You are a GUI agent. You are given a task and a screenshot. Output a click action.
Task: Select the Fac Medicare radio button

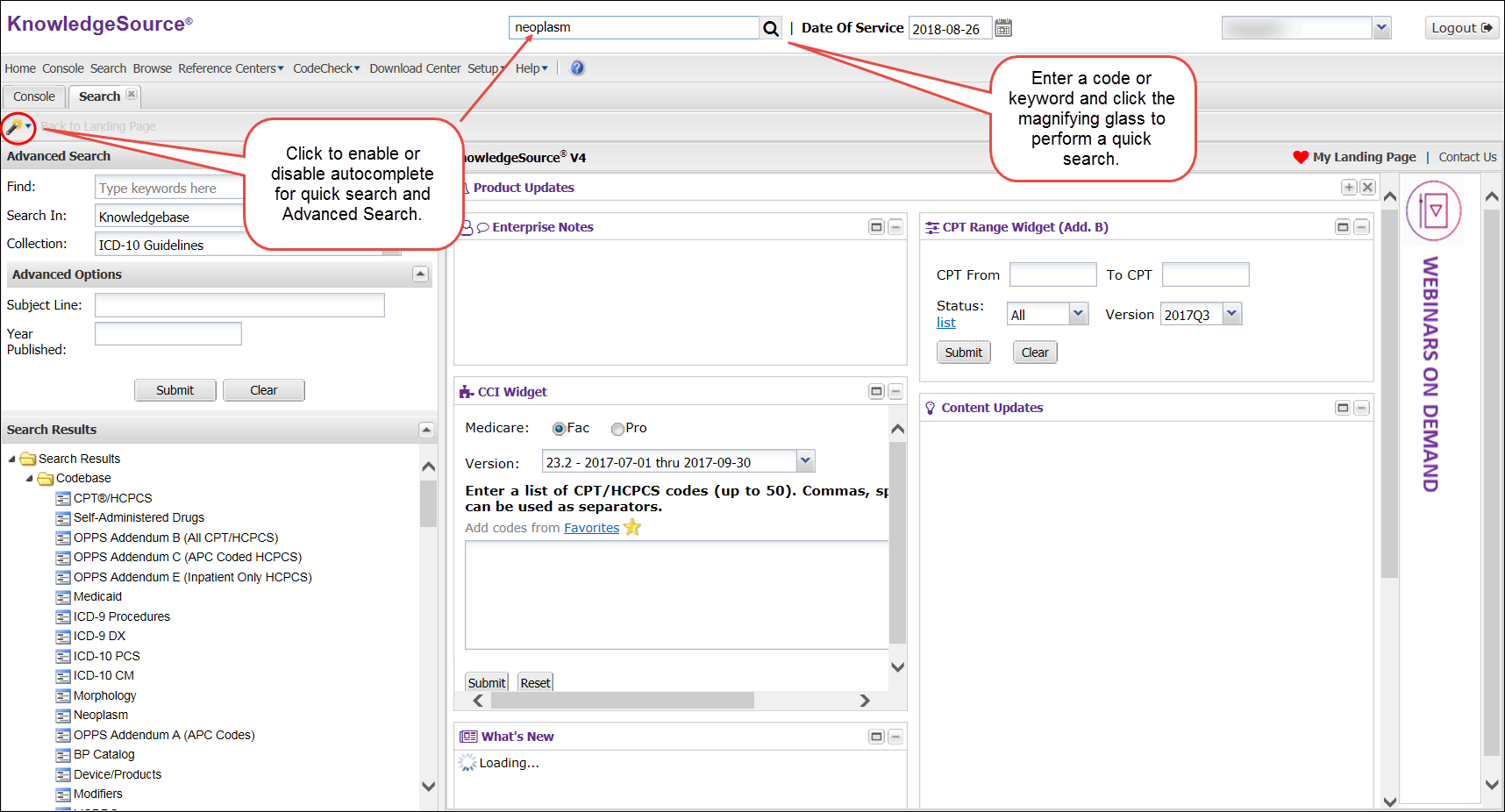[559, 429]
